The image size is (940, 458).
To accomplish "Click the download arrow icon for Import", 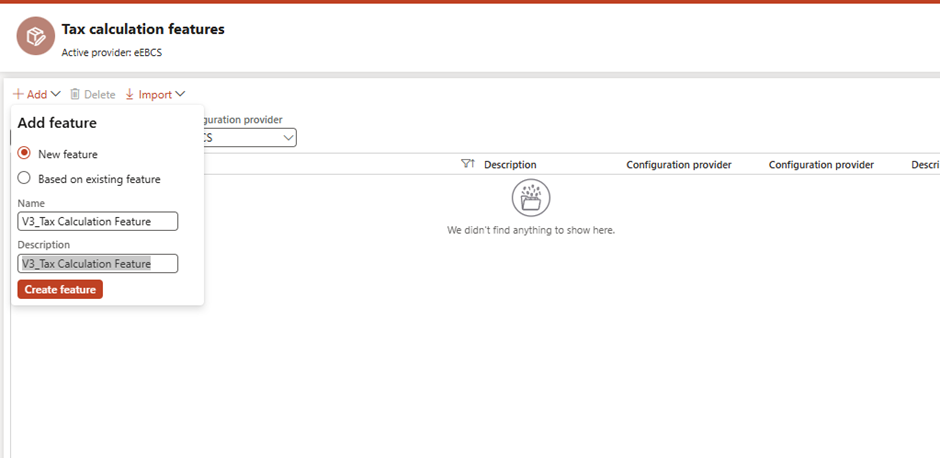I will coord(129,94).
